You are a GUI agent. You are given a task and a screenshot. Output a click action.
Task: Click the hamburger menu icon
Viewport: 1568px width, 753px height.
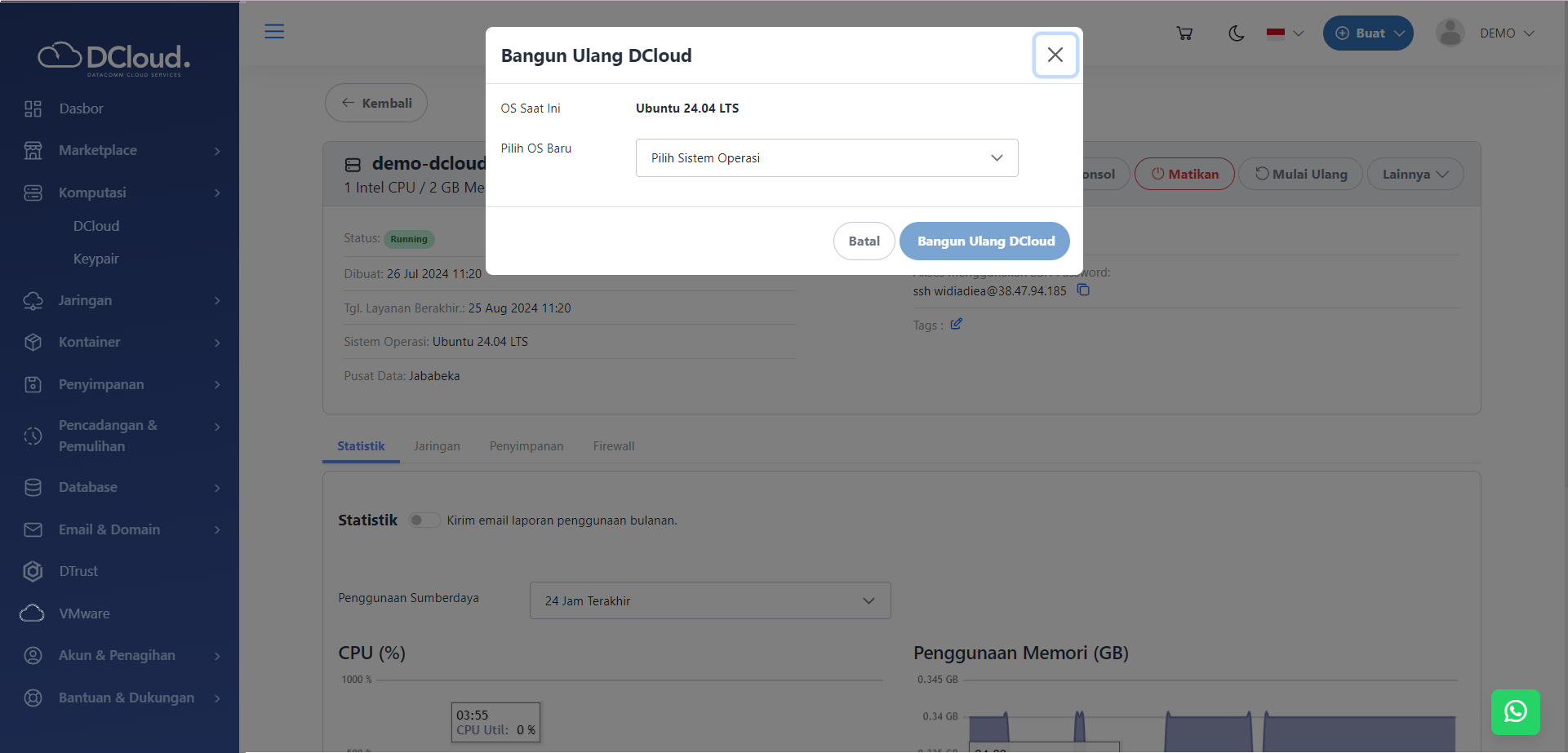click(274, 32)
